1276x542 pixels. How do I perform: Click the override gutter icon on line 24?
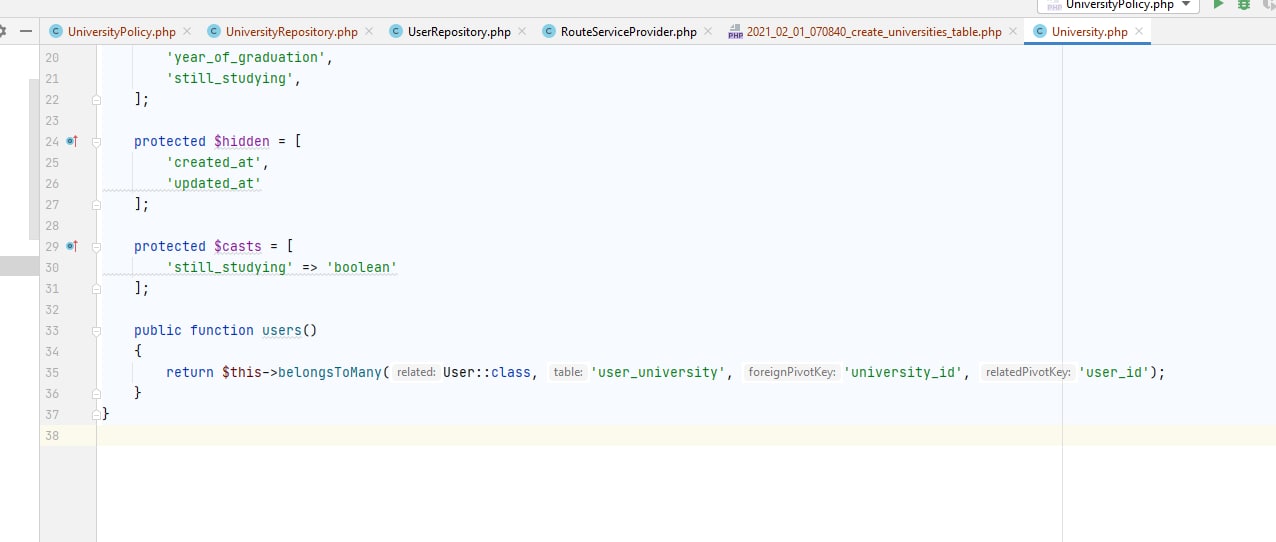tap(72, 141)
